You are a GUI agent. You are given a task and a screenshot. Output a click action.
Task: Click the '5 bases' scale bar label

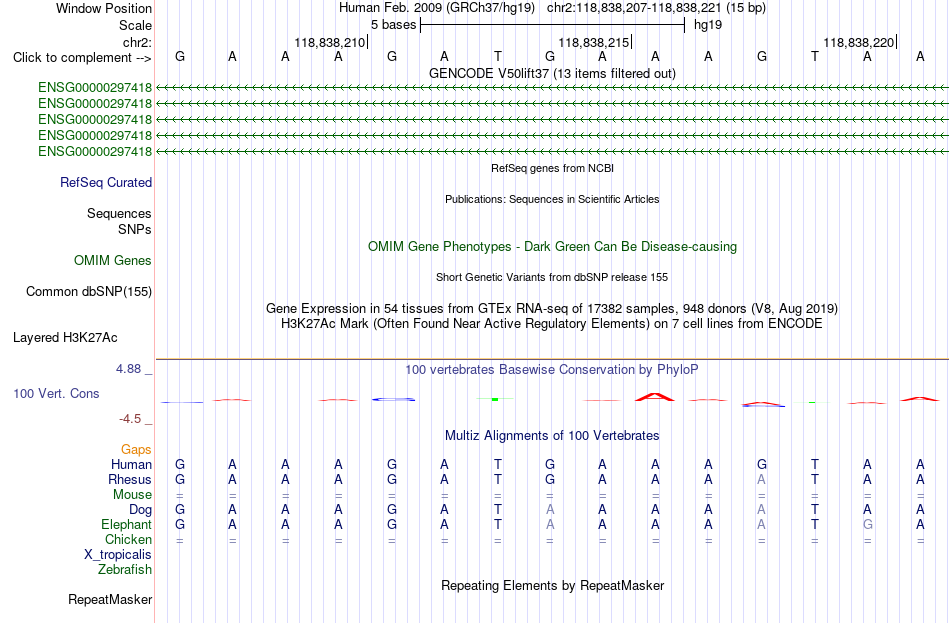[394, 25]
